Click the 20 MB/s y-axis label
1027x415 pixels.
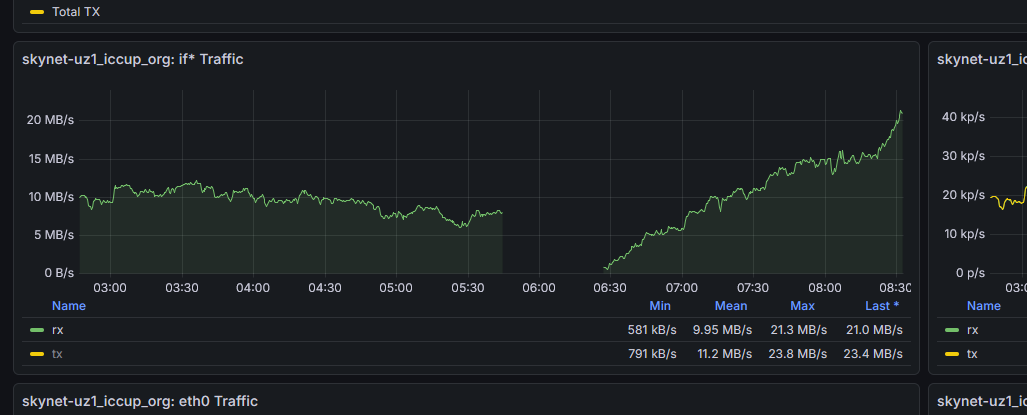click(x=50, y=120)
